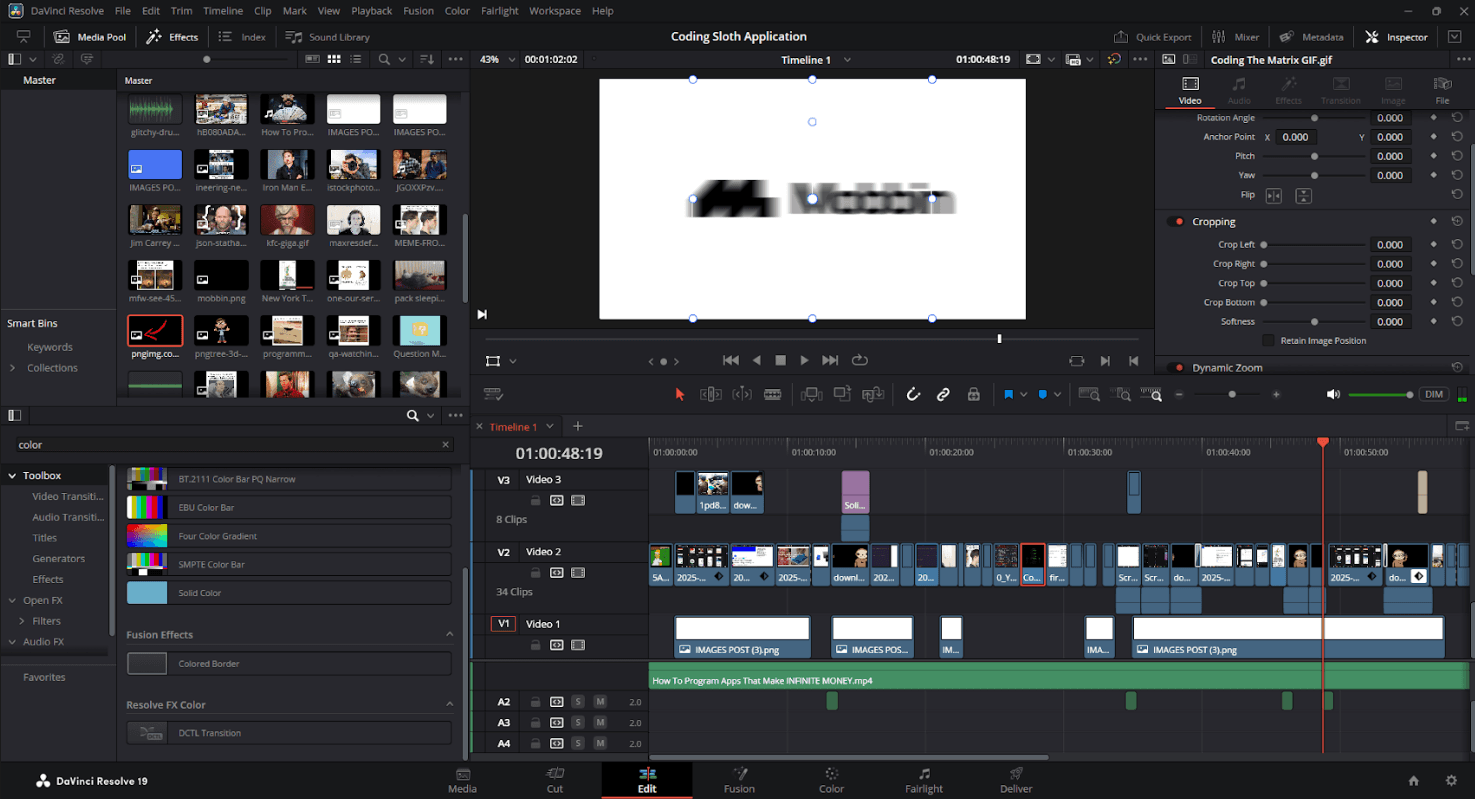The height and width of the screenshot is (799, 1475).
Task: Toggle the Dynamic Zoom enable switch
Action: [1175, 368]
